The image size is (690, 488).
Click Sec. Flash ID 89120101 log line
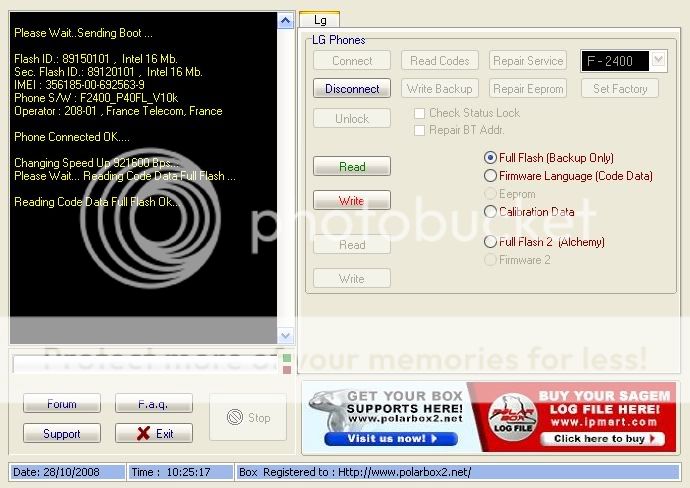pos(108,72)
